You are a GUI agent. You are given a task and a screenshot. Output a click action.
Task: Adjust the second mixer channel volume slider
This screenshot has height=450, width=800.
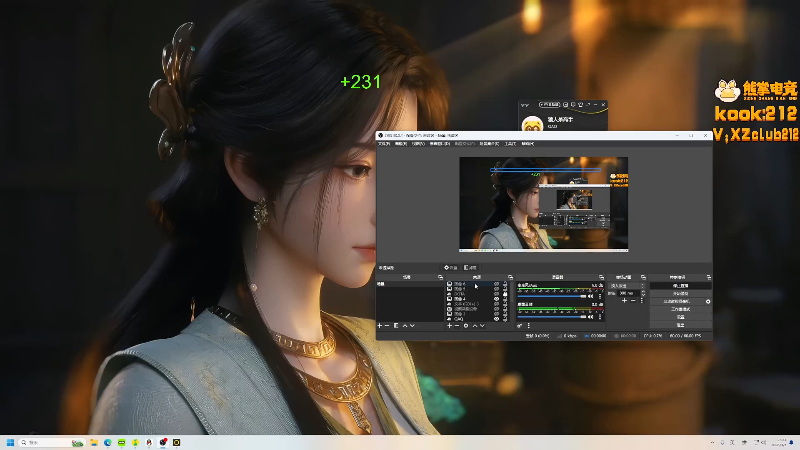coord(552,317)
